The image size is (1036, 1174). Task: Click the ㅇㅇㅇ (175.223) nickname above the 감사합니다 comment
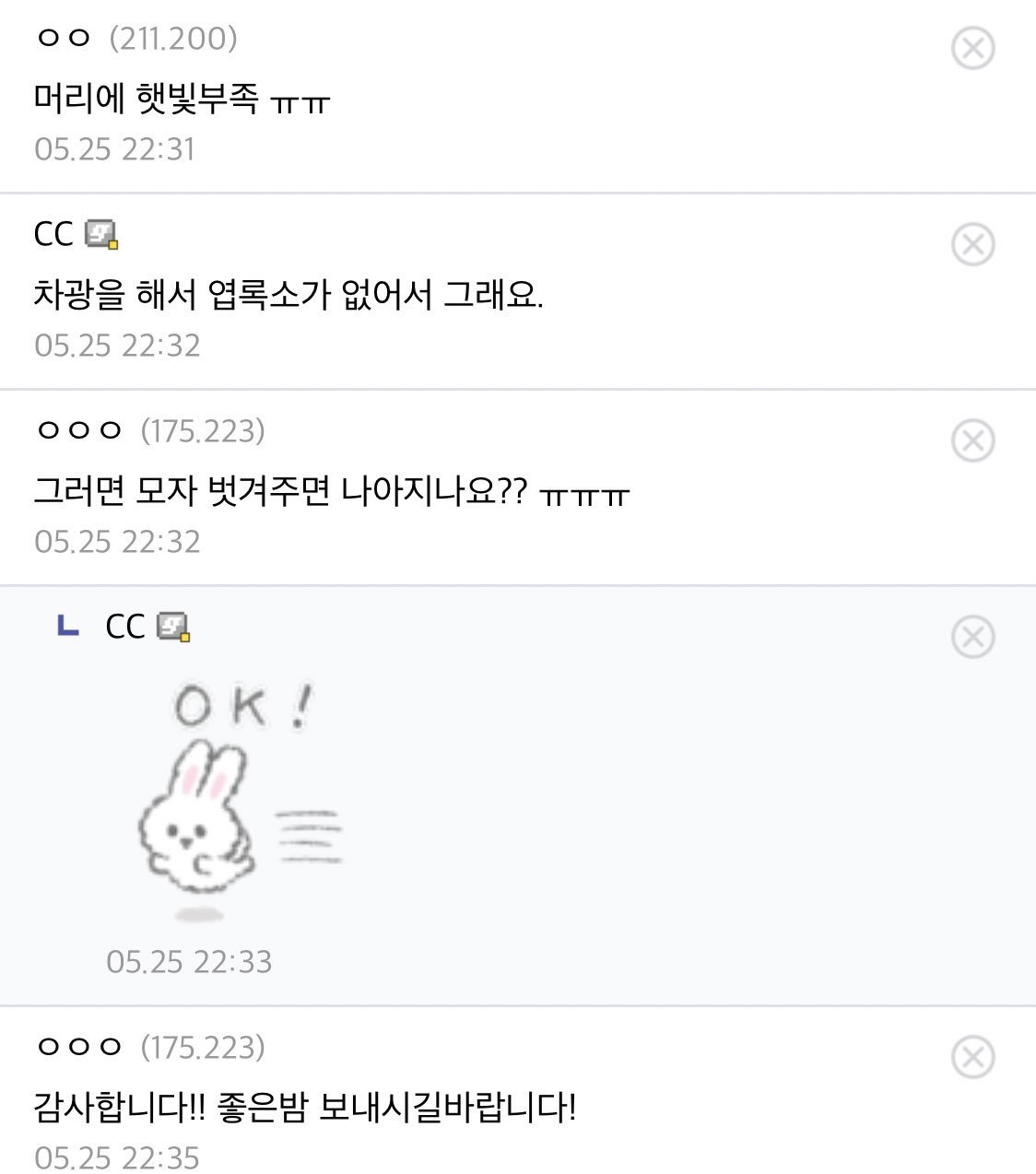(x=149, y=1047)
